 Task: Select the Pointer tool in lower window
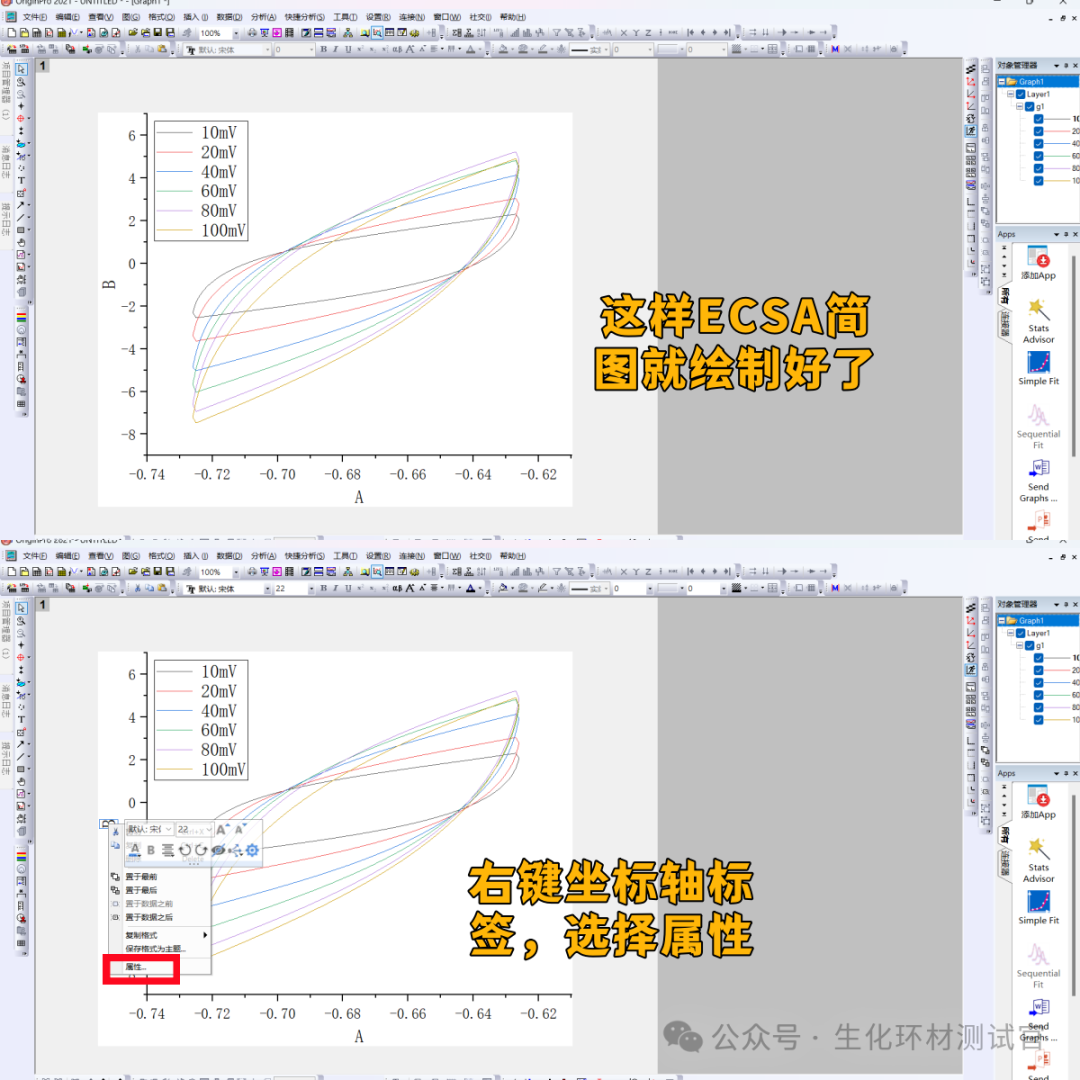click(21, 608)
